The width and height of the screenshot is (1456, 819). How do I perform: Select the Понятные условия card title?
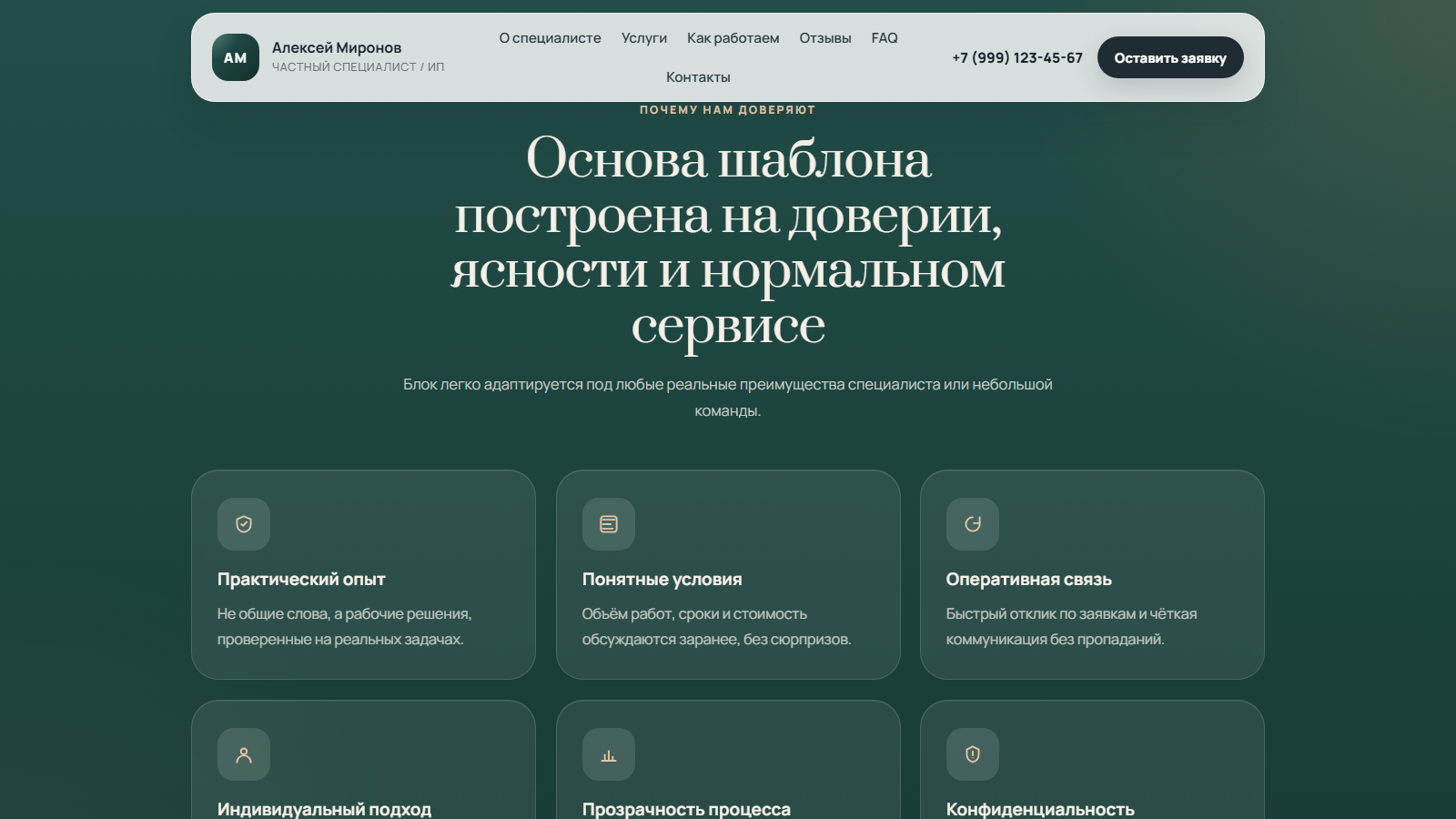[662, 580]
